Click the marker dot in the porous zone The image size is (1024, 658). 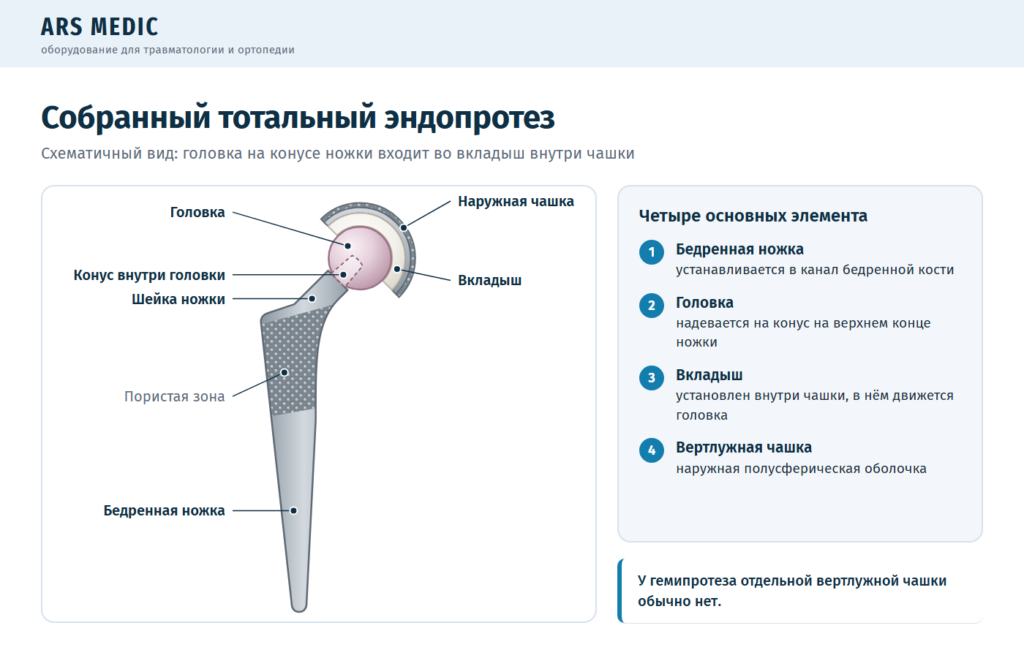pos(285,373)
